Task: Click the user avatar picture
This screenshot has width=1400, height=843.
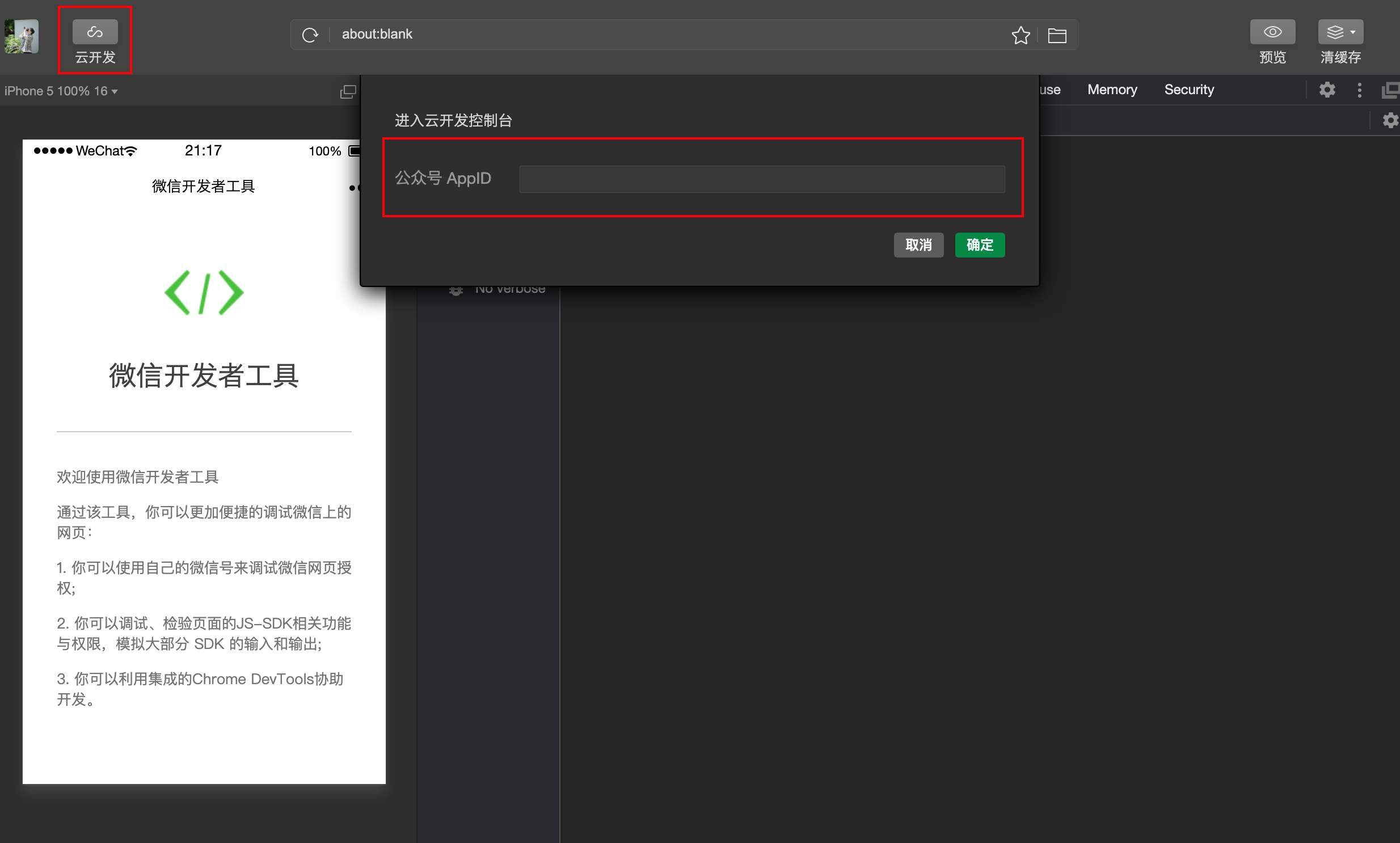Action: tap(22, 36)
